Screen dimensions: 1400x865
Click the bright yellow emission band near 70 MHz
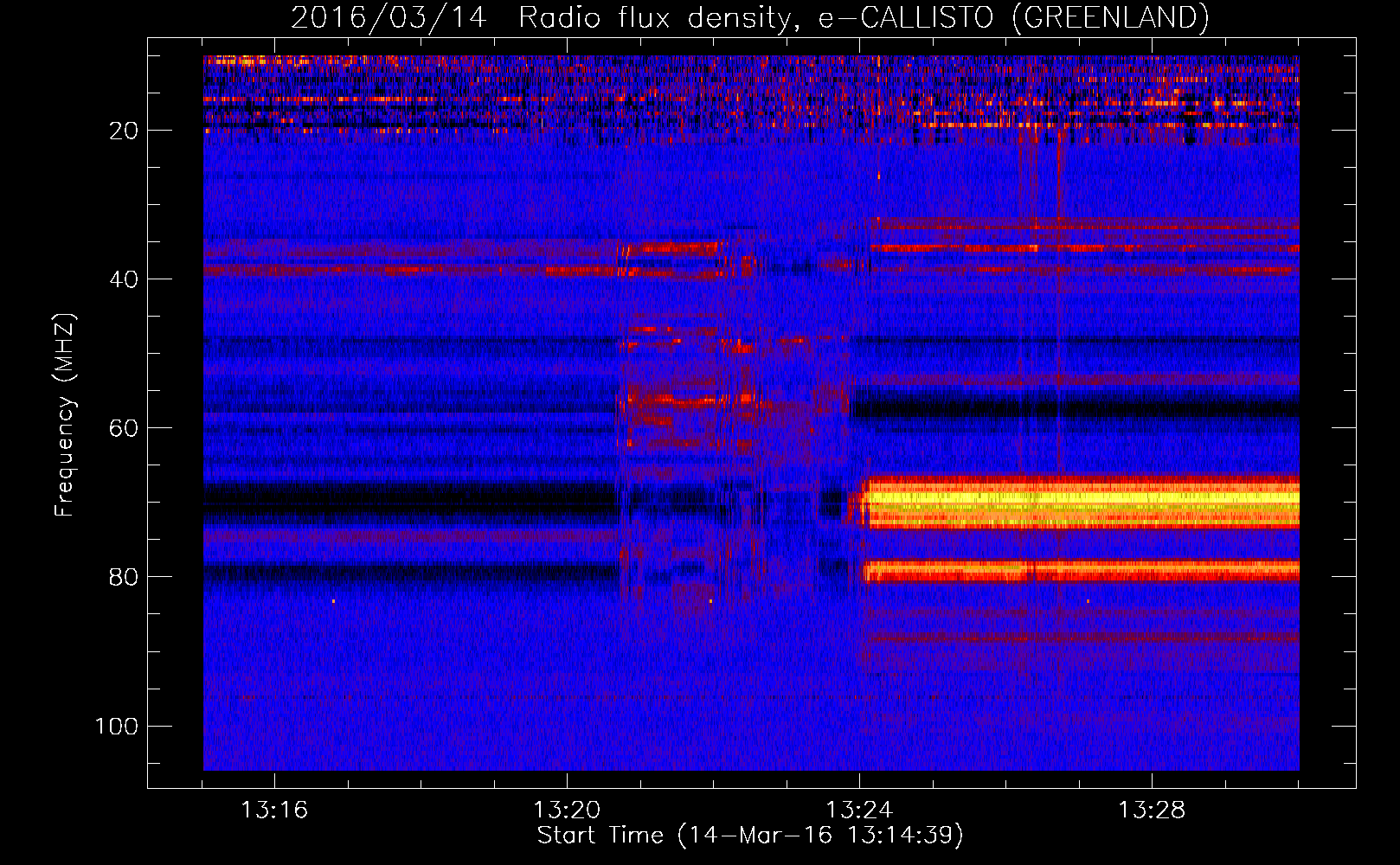1082,501
